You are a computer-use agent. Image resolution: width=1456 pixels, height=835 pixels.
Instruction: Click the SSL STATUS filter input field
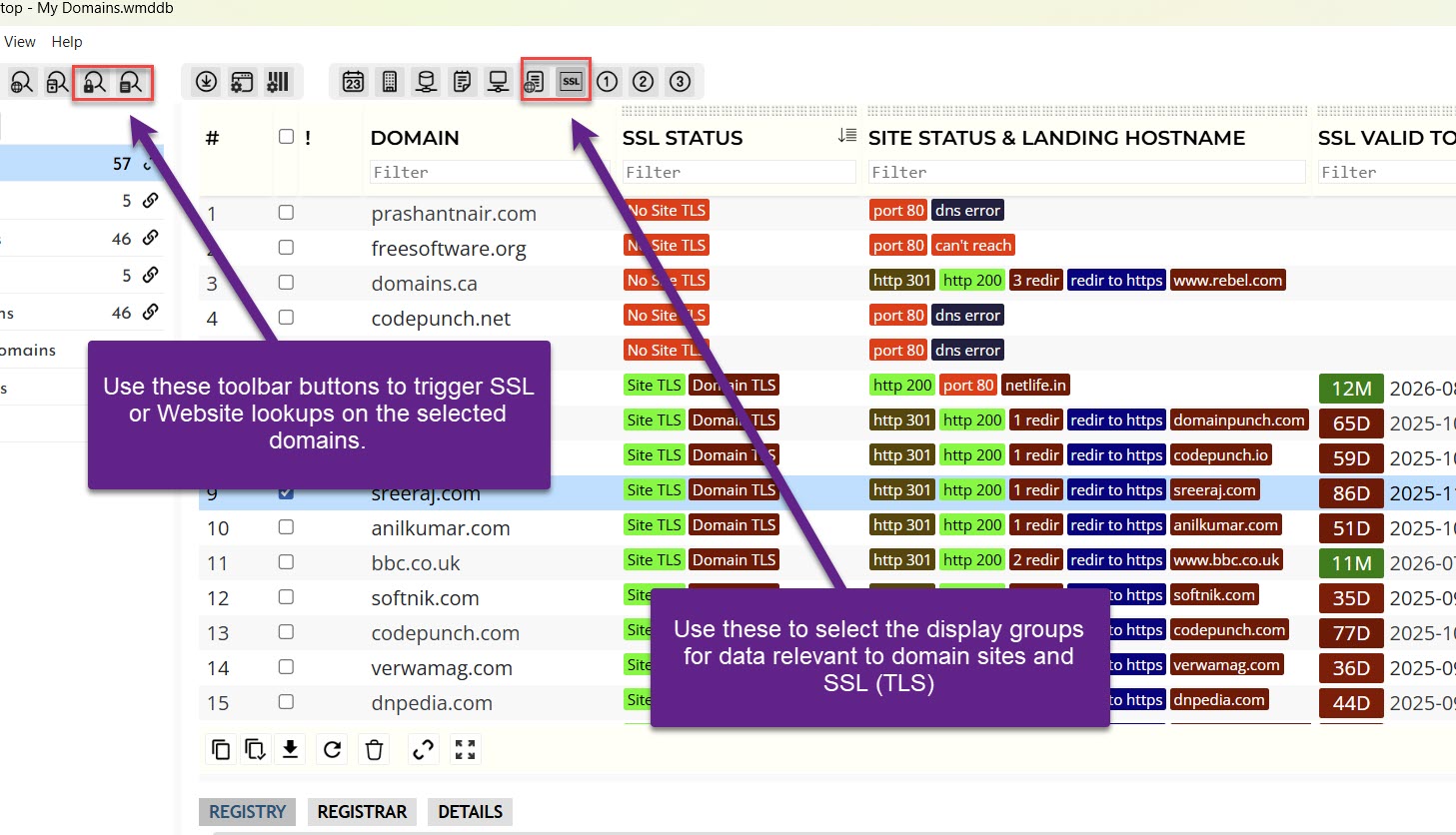738,173
